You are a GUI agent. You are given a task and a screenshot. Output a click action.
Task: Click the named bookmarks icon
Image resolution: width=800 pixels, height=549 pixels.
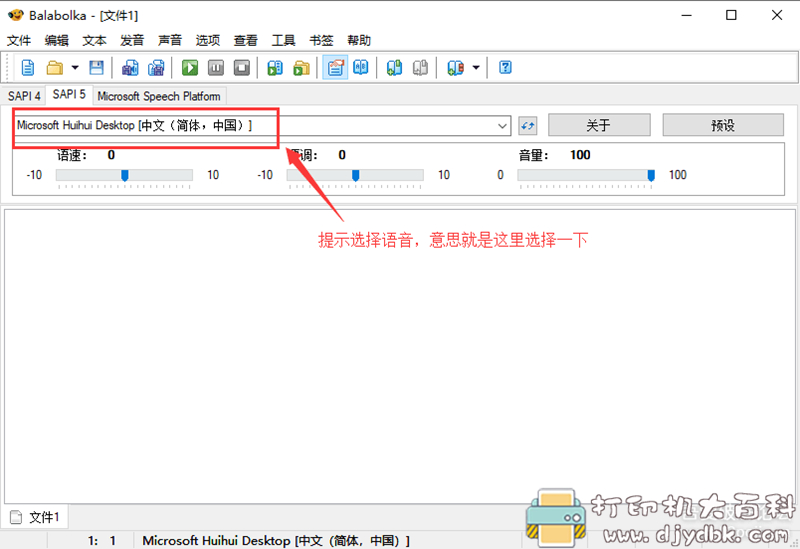click(x=455, y=67)
